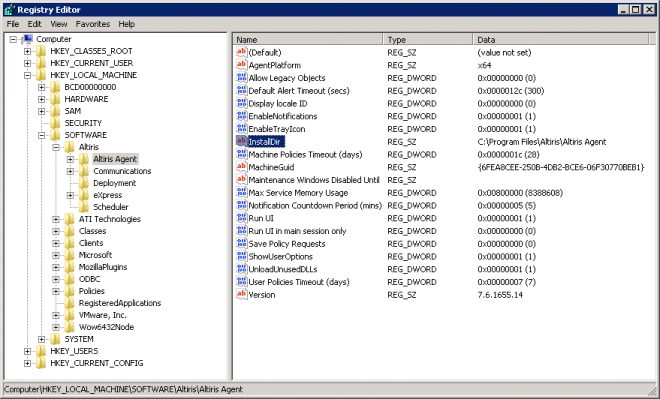Click the RegisteredApplications folder icon
660x399 pixels.
(69, 303)
